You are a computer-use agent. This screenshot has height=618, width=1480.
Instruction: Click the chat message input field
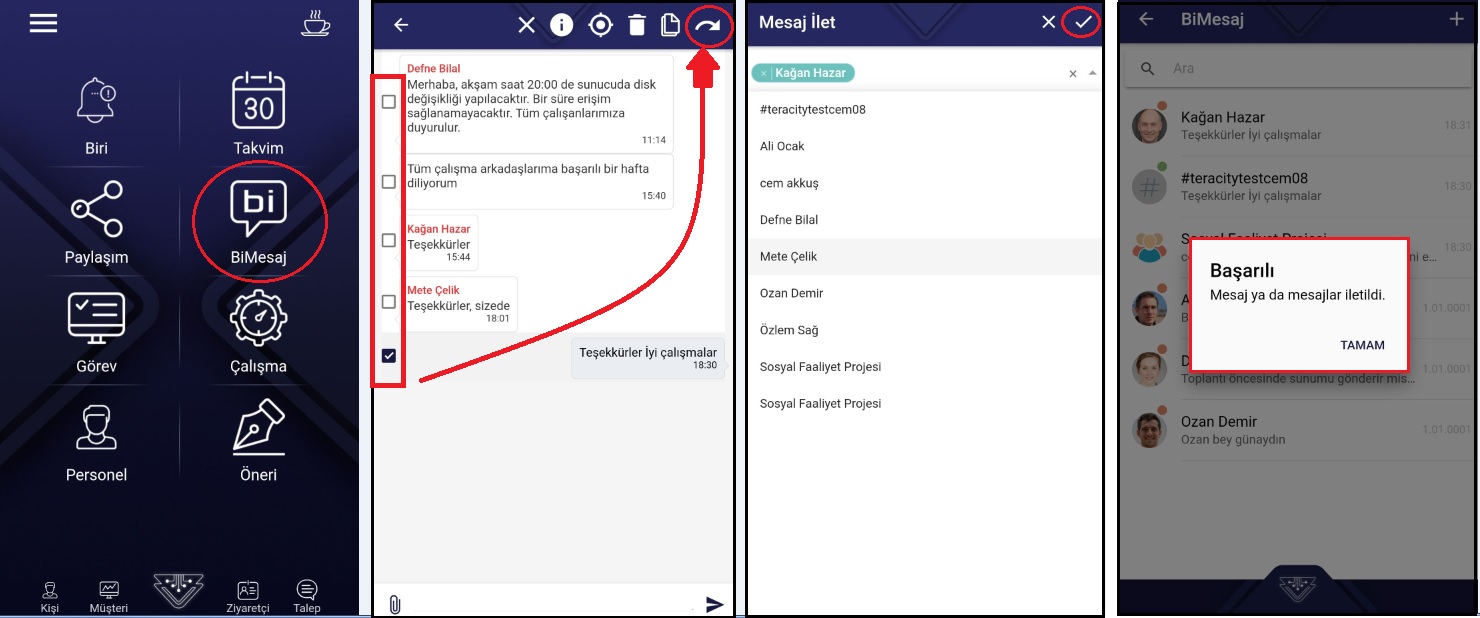coord(552,603)
